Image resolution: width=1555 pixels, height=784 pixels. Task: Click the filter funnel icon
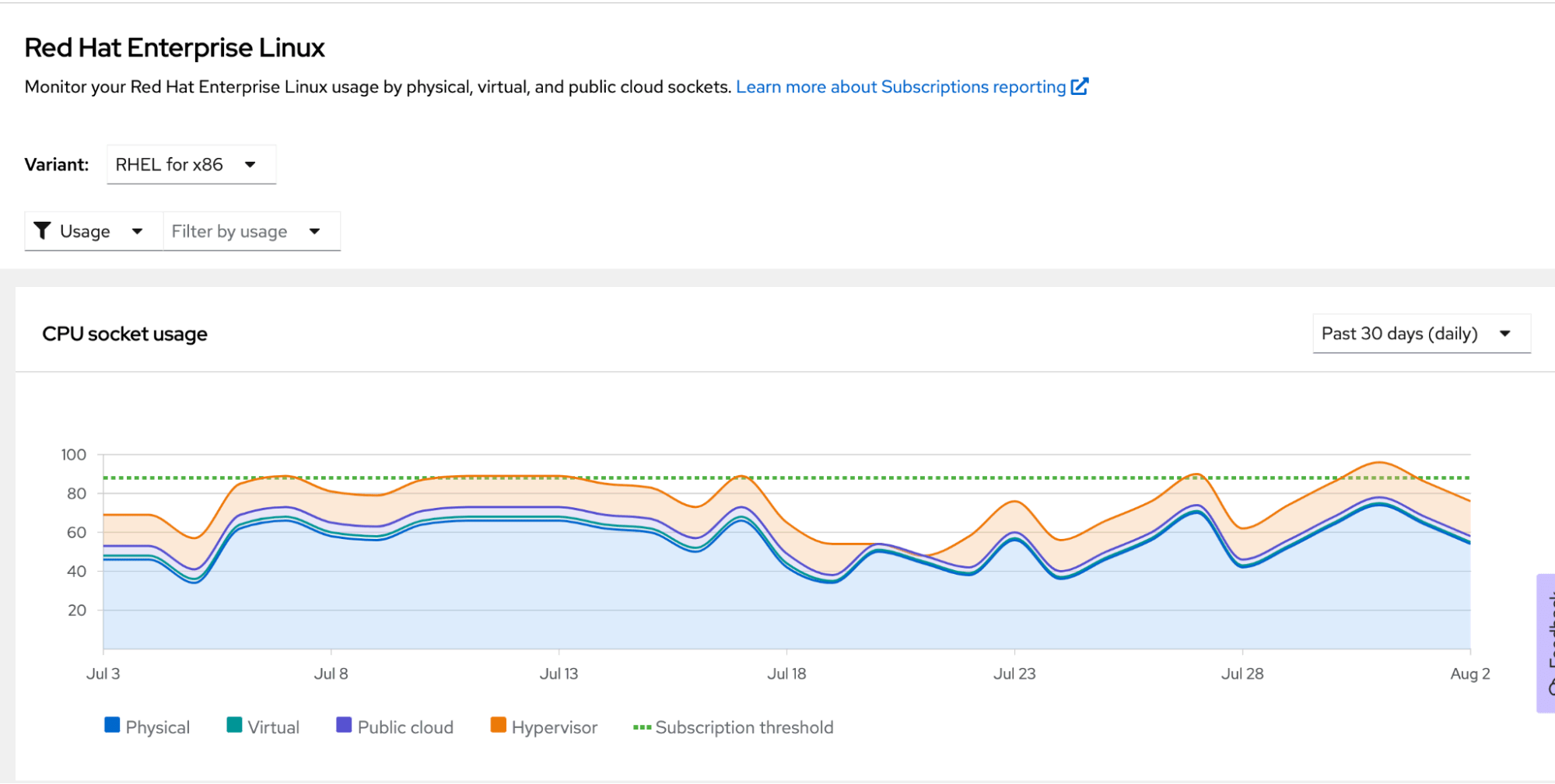(43, 231)
